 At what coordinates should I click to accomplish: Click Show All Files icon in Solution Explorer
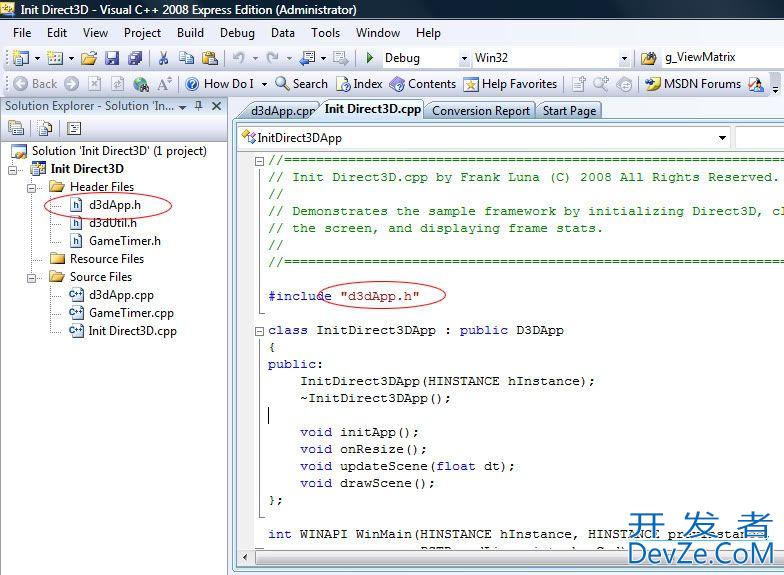(x=45, y=129)
